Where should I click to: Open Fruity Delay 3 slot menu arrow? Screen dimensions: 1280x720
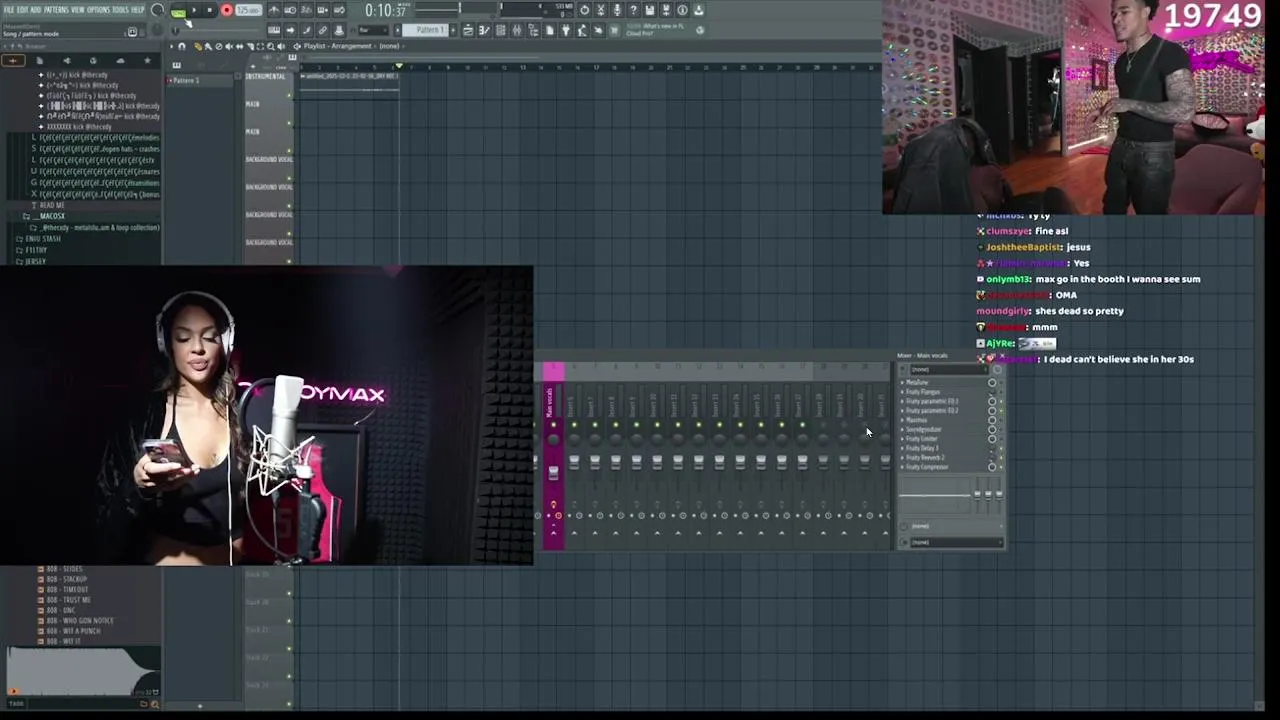click(902, 448)
